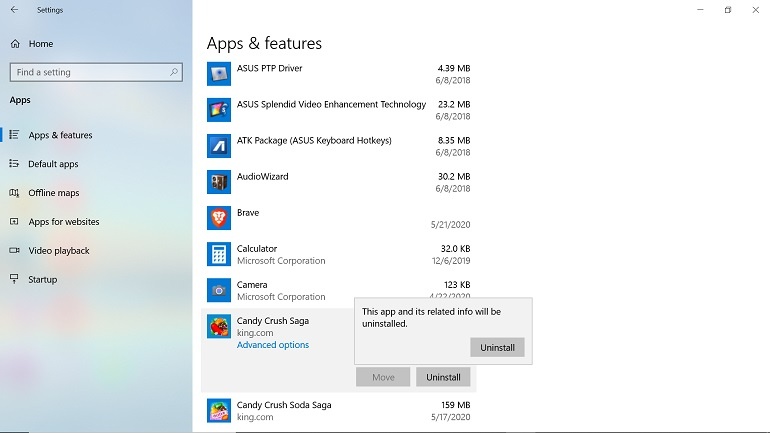Open the Startup apps section

click(x=43, y=280)
